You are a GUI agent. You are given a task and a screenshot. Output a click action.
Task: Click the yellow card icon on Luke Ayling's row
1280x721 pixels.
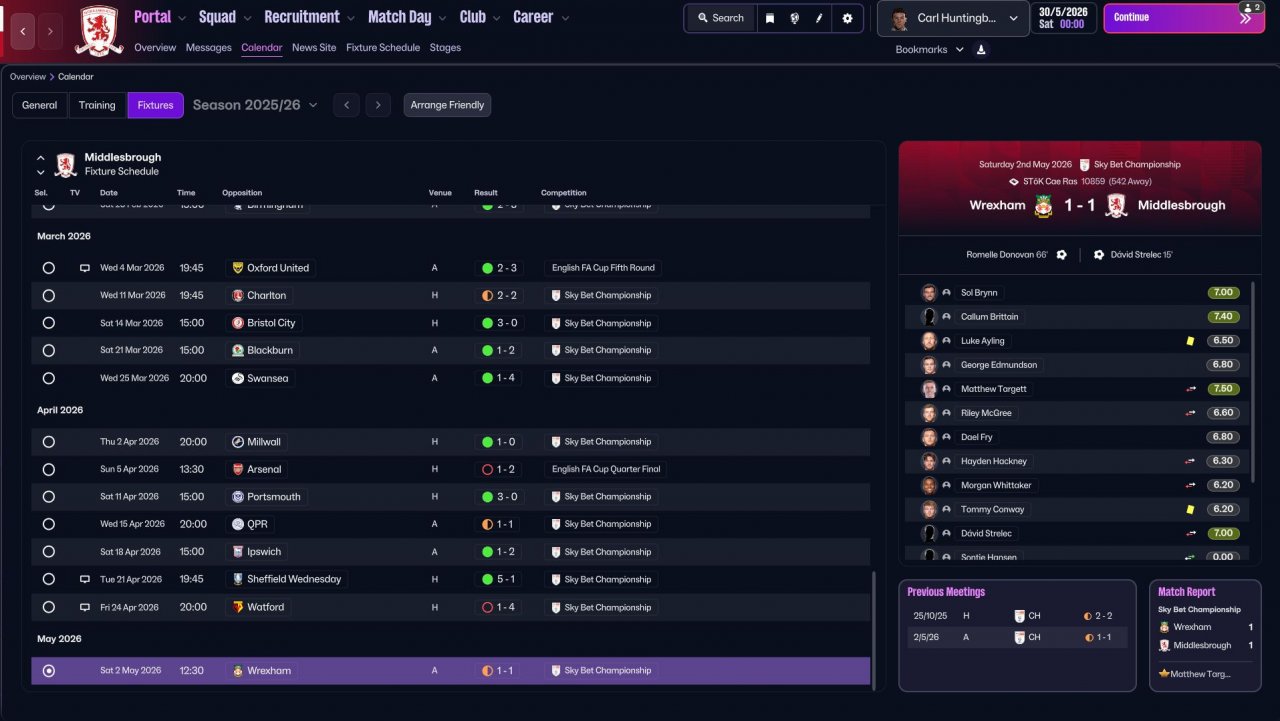tap(1190, 341)
